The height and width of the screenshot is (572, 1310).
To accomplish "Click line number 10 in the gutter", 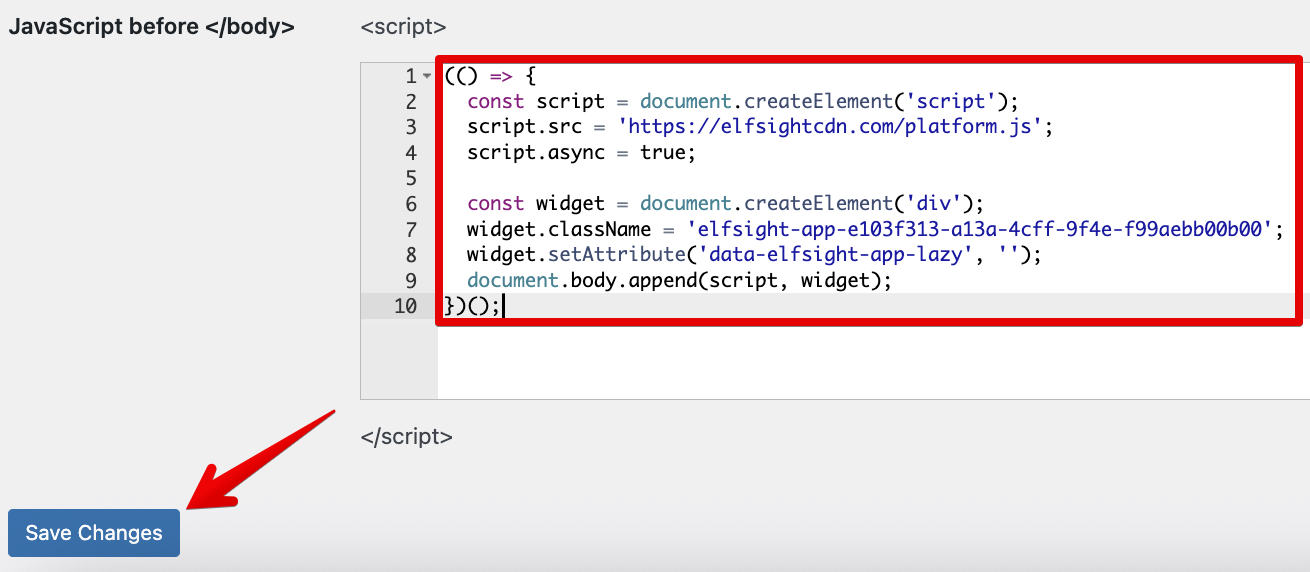I will point(406,306).
